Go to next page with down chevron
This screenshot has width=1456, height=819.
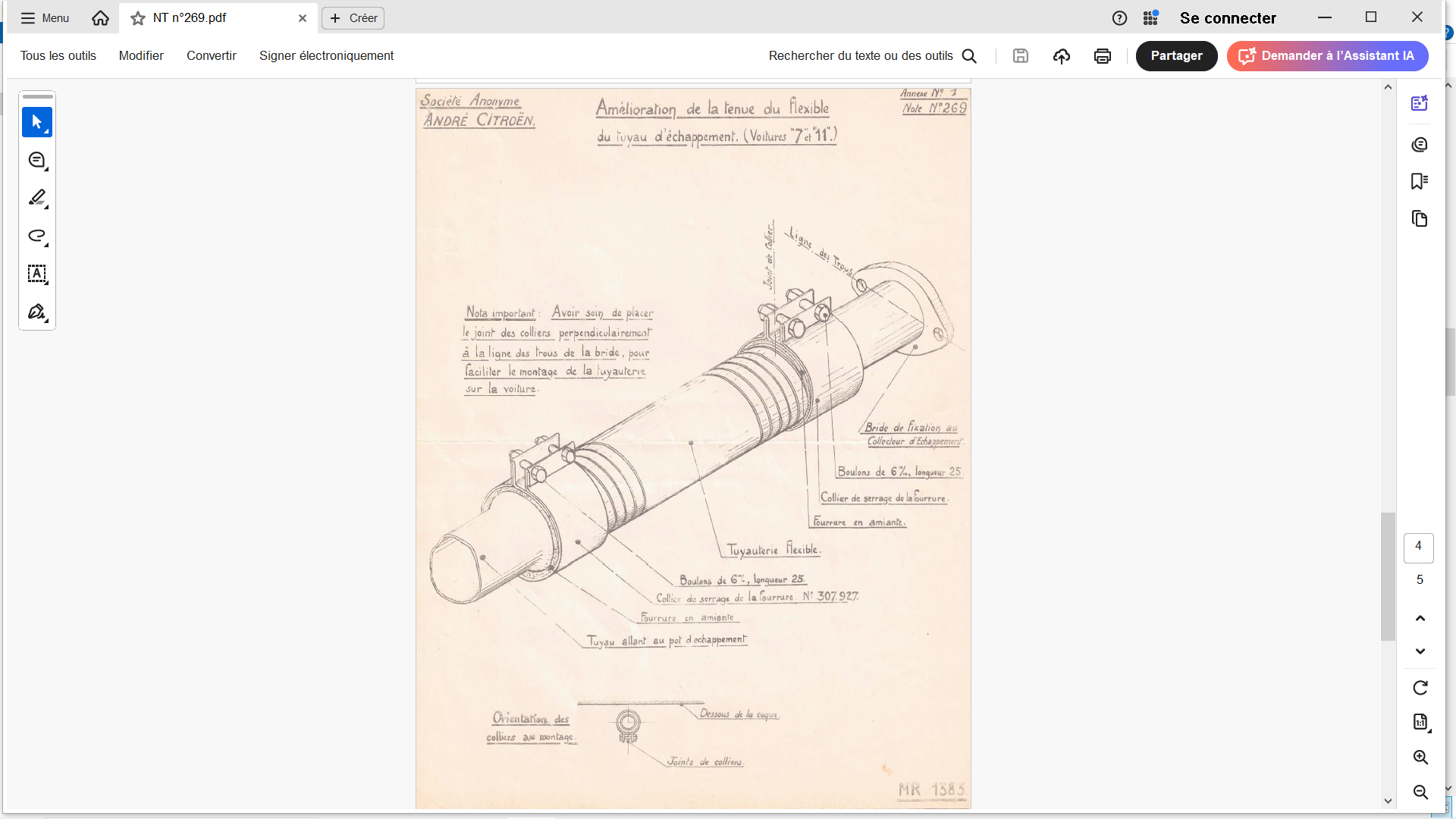[x=1420, y=651]
